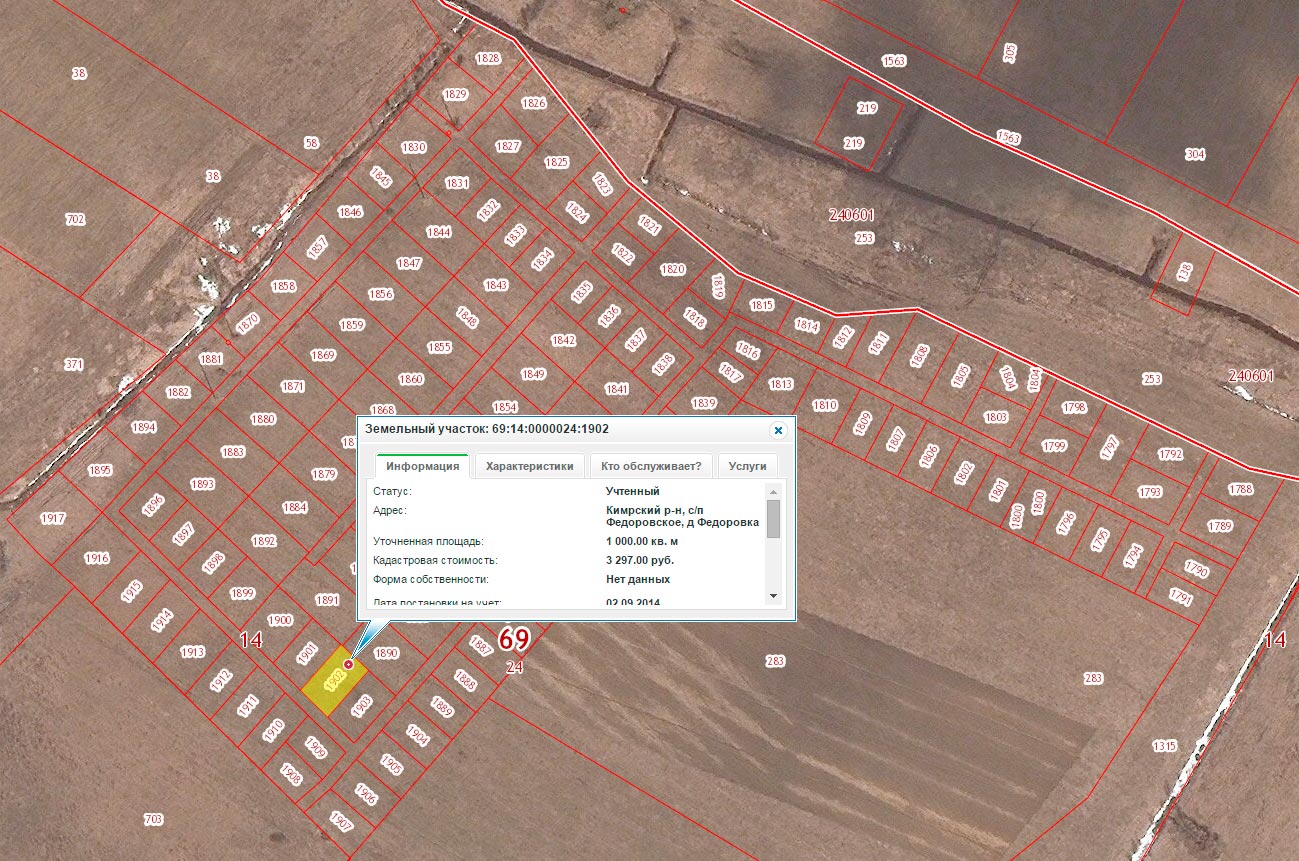Image resolution: width=1299 pixels, height=861 pixels.
Task: Pick parcel label 1890
Action: click(386, 653)
